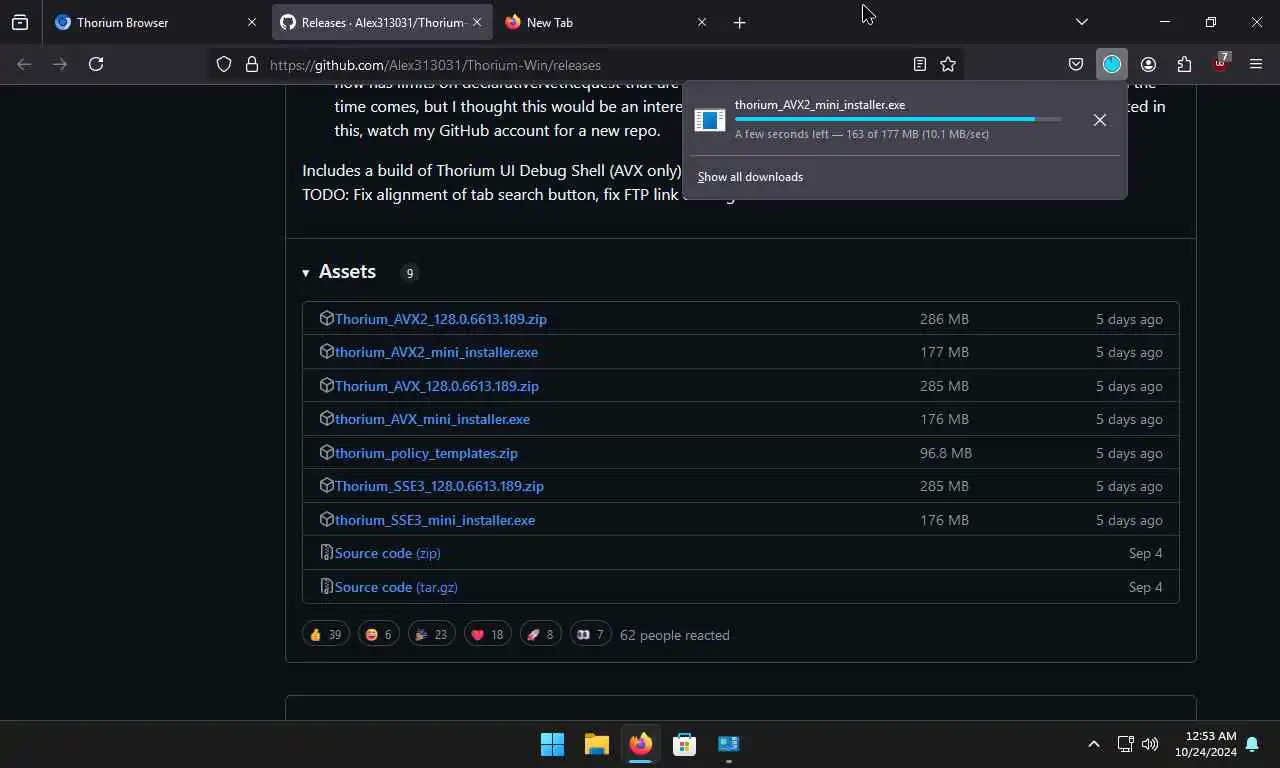
Task: Download Thorium_AVX2_128.0.6613.189.zip
Action: pyautogui.click(x=441, y=319)
